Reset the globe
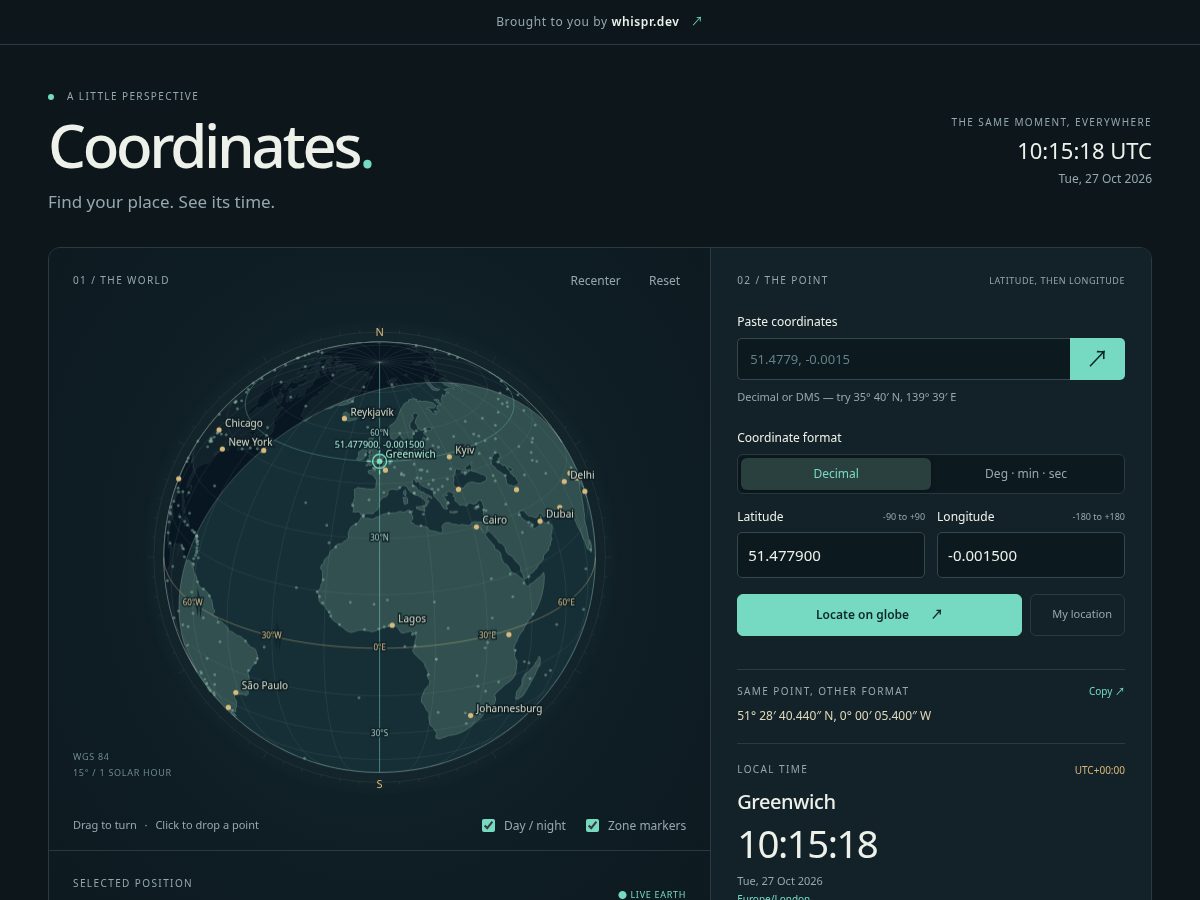 pyautogui.click(x=664, y=281)
